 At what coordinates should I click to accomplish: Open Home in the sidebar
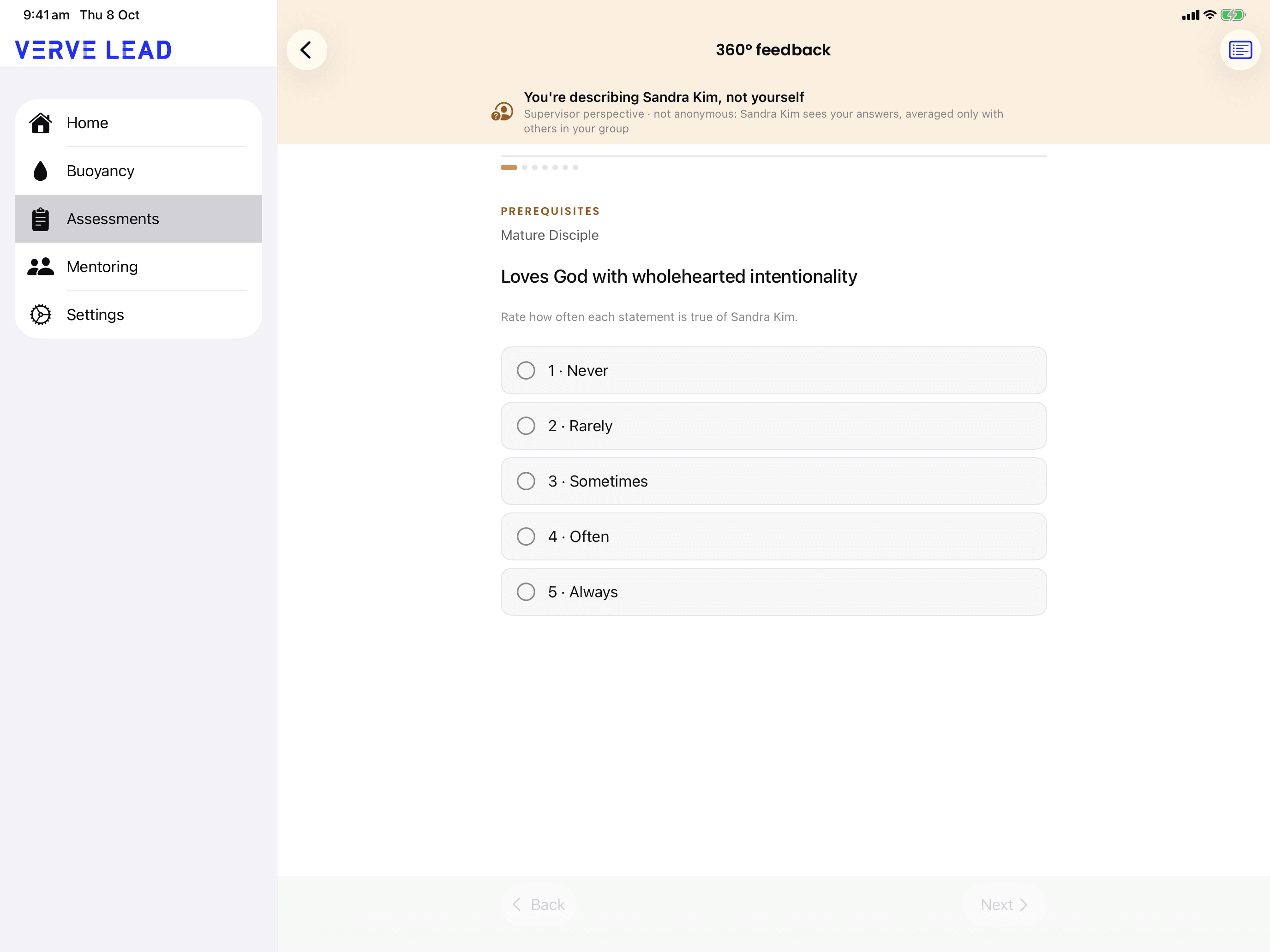coord(138,123)
